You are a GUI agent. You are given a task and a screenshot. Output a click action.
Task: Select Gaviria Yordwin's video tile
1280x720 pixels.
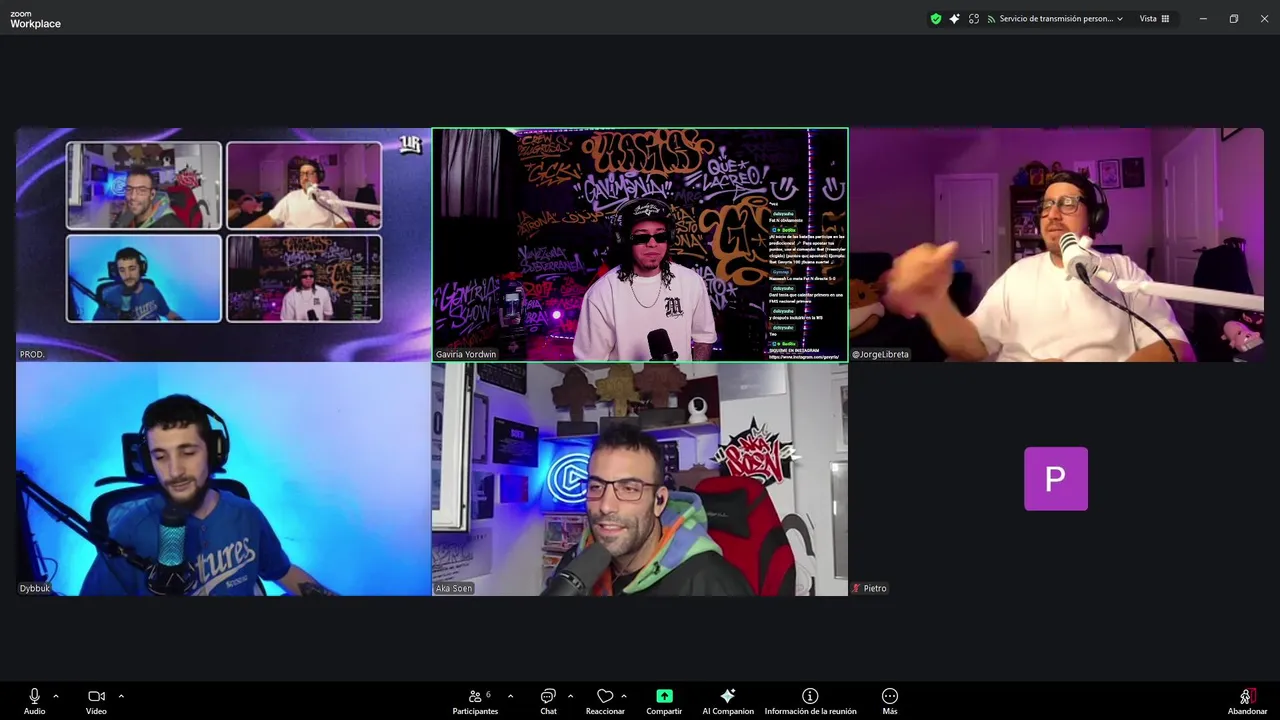pyautogui.click(x=640, y=244)
